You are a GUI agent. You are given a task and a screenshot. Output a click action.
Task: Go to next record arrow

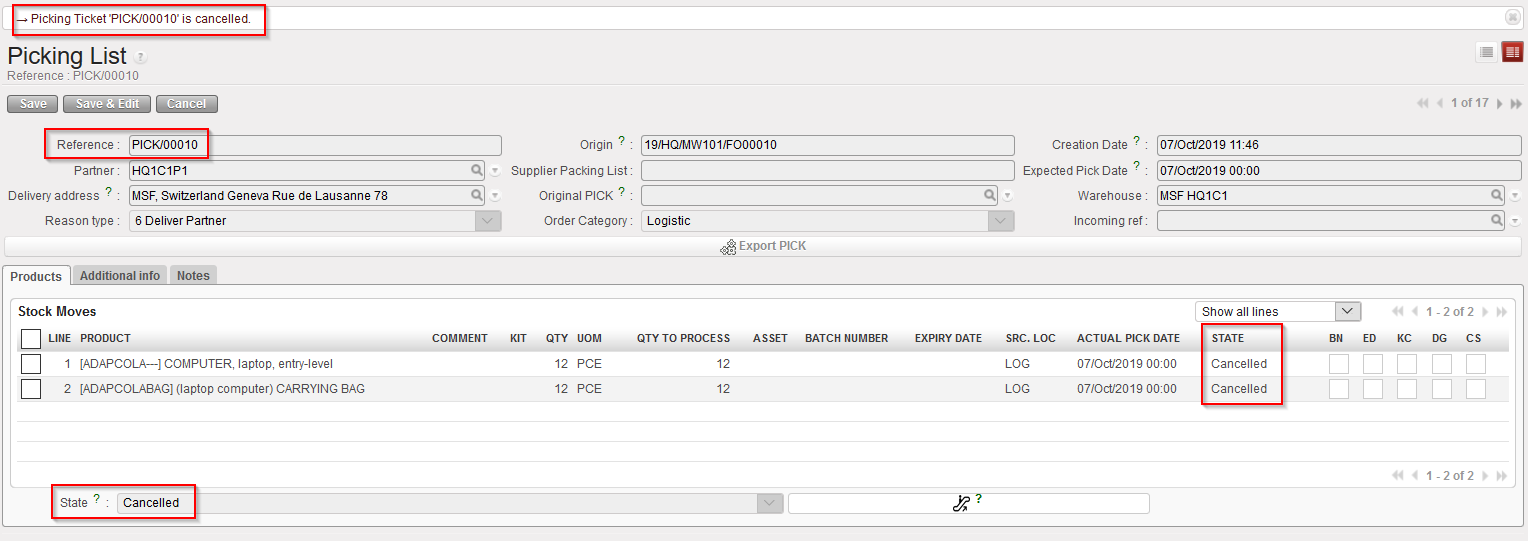coord(1500,104)
